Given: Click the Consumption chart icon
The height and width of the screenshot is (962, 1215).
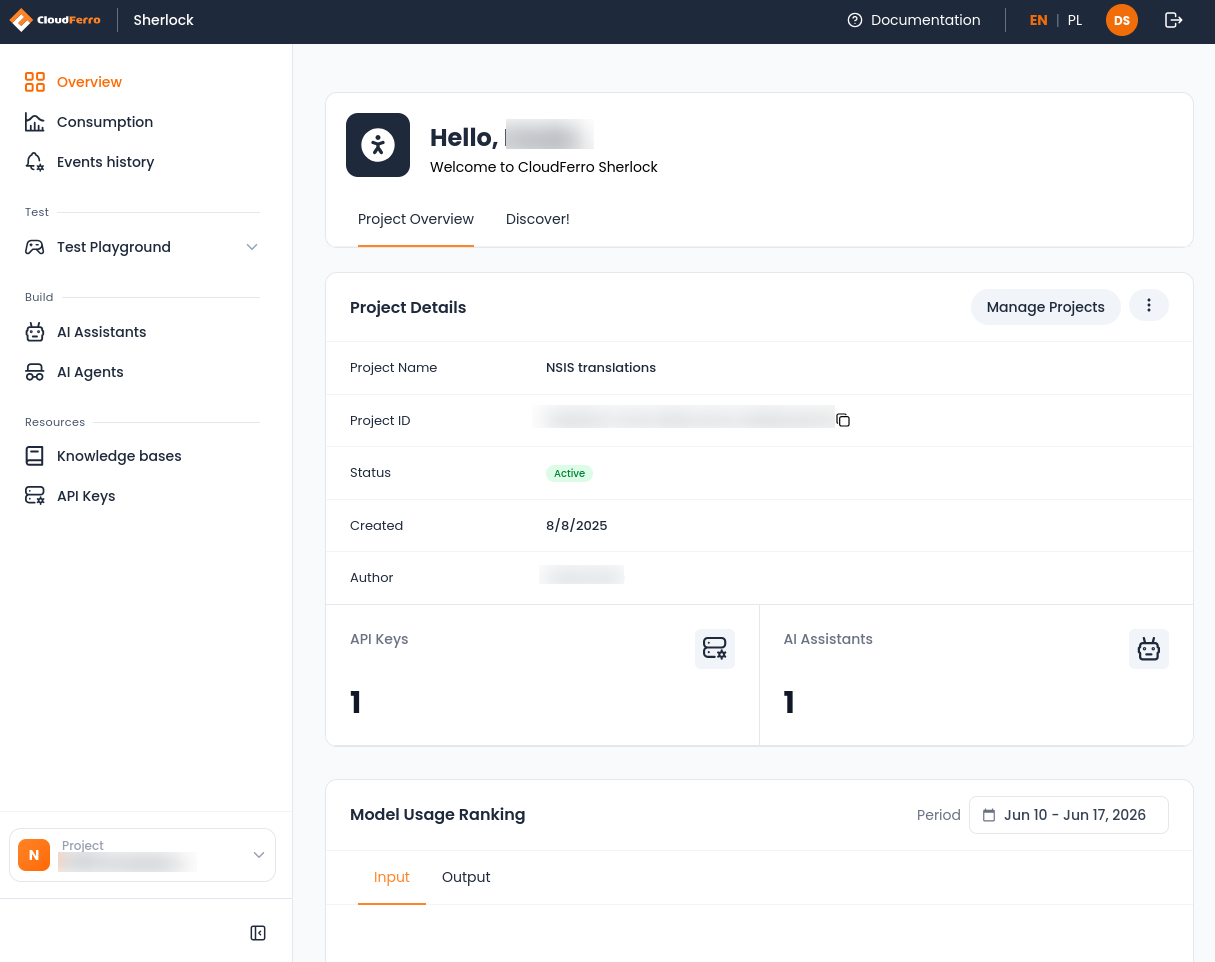Looking at the screenshot, I should pos(35,122).
